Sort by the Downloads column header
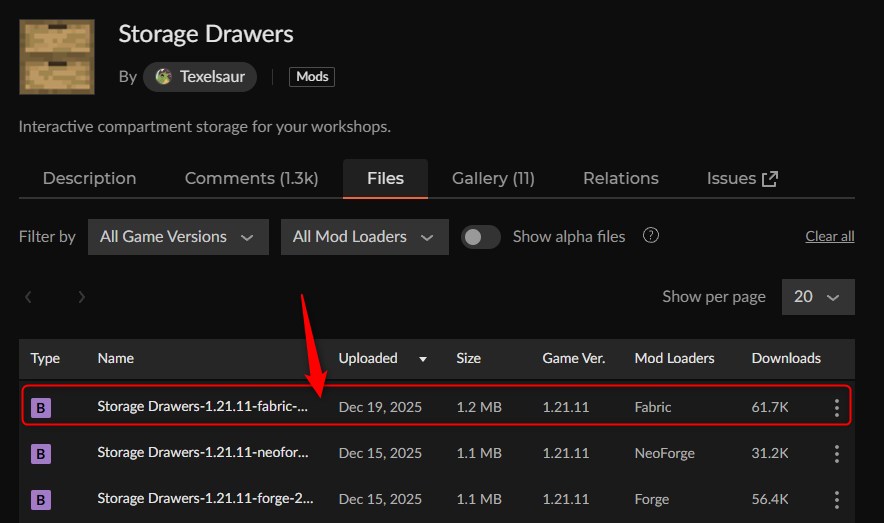884x523 pixels. point(786,358)
